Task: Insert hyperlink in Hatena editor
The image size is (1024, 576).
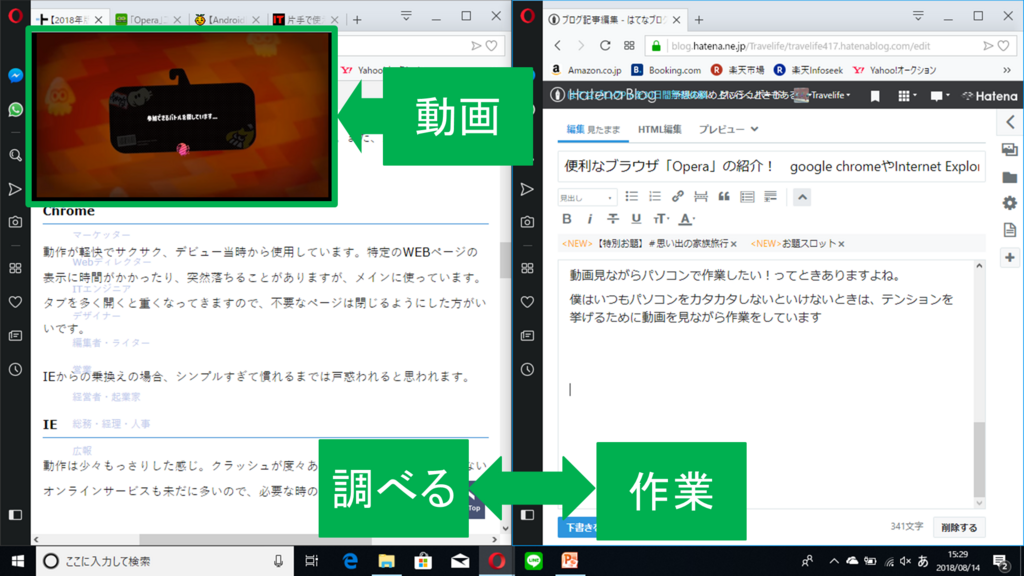Action: [x=678, y=197]
